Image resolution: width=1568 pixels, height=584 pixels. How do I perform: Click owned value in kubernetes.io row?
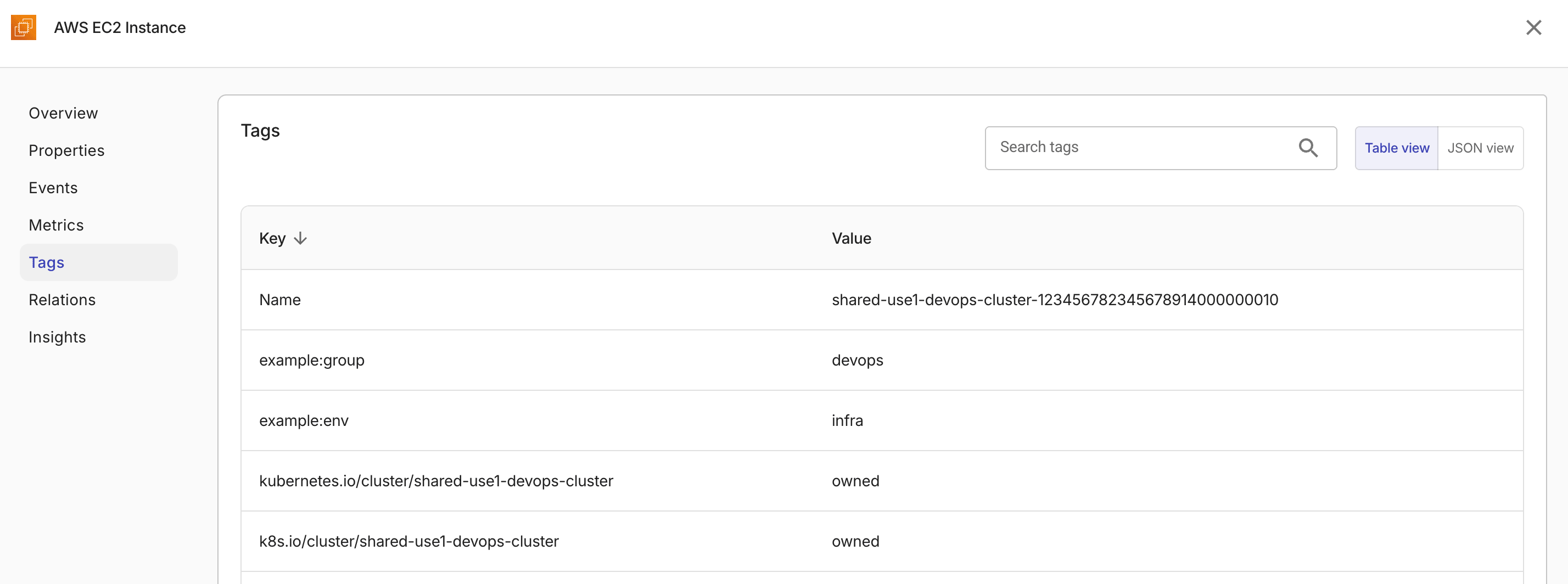click(x=855, y=481)
